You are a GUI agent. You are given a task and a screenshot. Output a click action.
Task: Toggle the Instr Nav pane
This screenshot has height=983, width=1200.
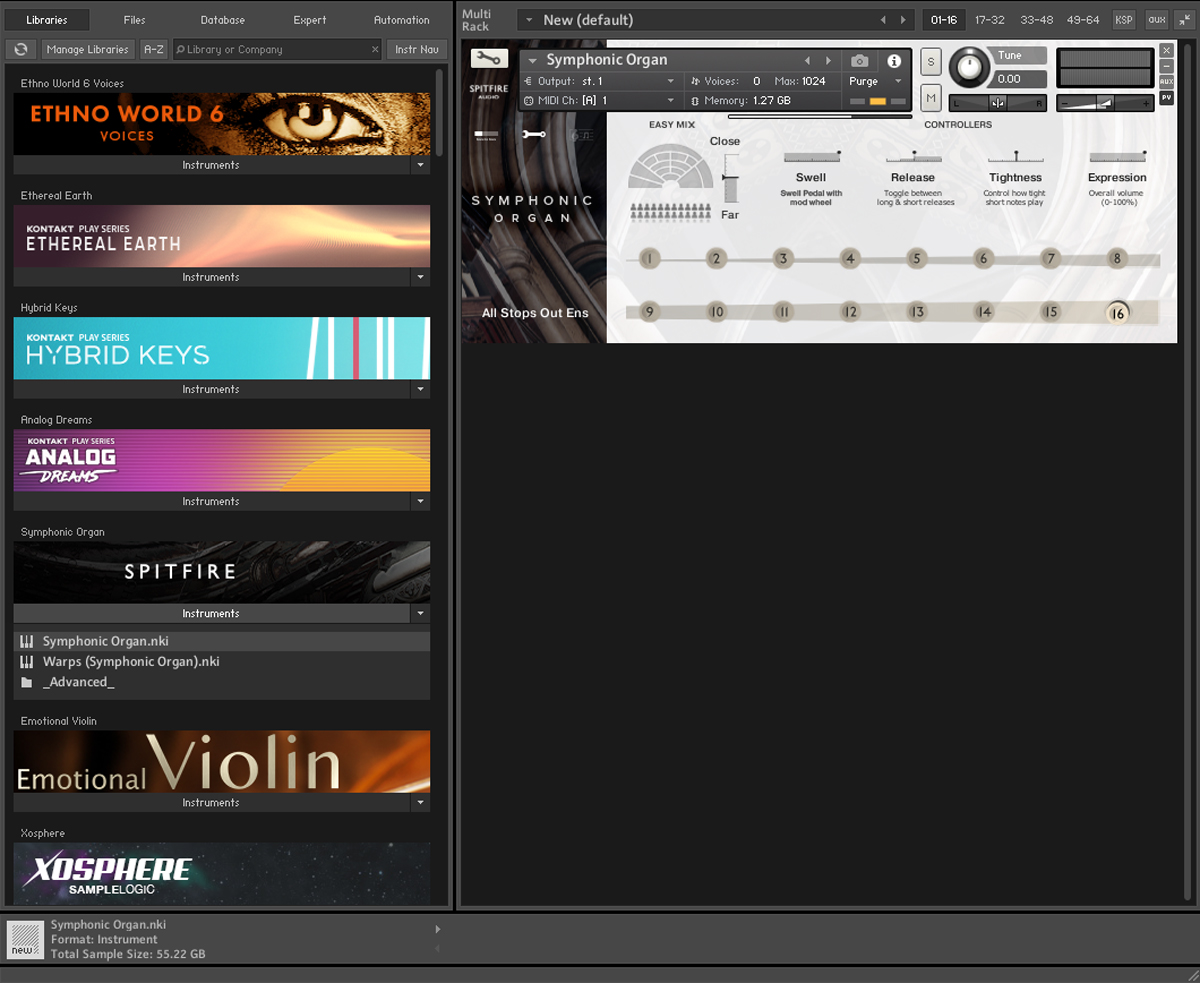tap(417, 49)
